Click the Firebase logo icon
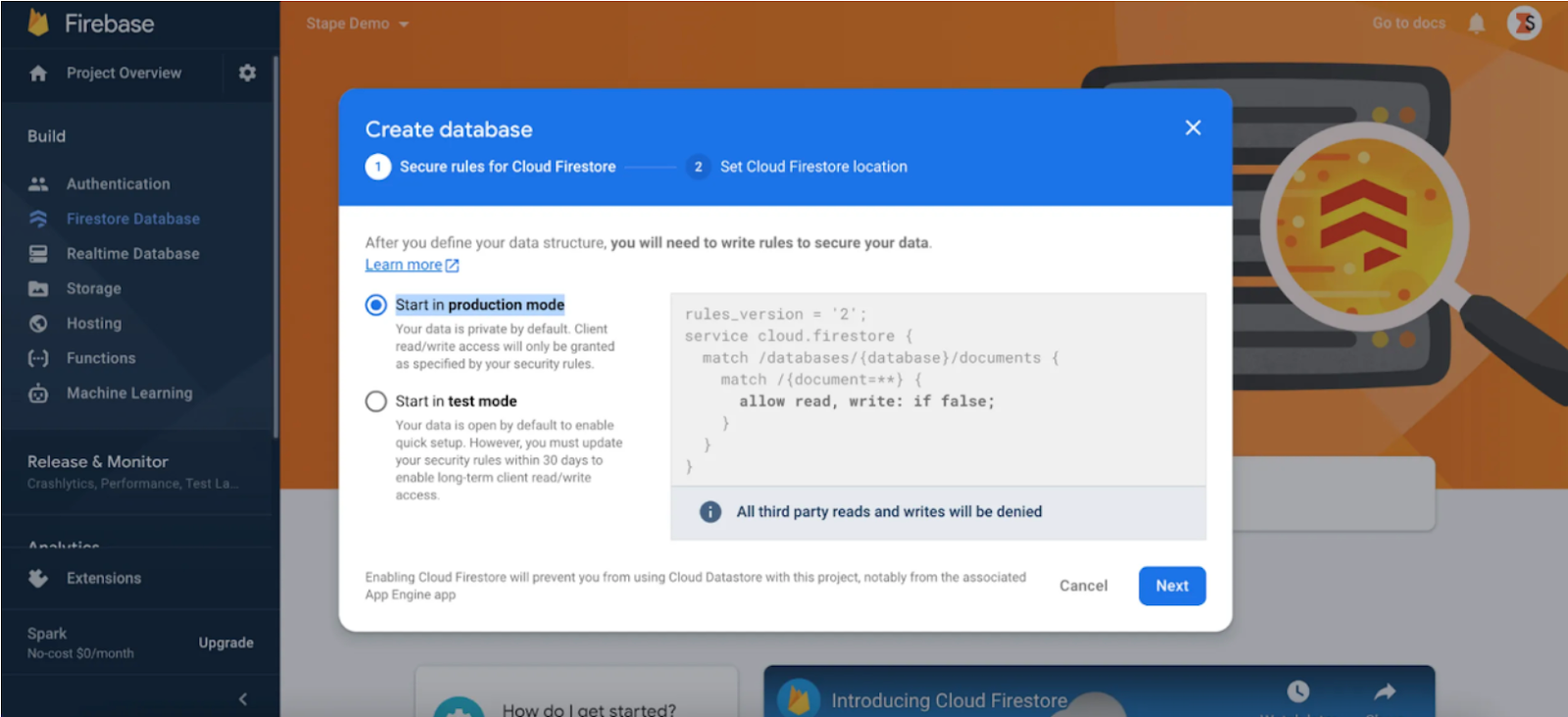This screenshot has height=717, width=1568. (x=38, y=23)
